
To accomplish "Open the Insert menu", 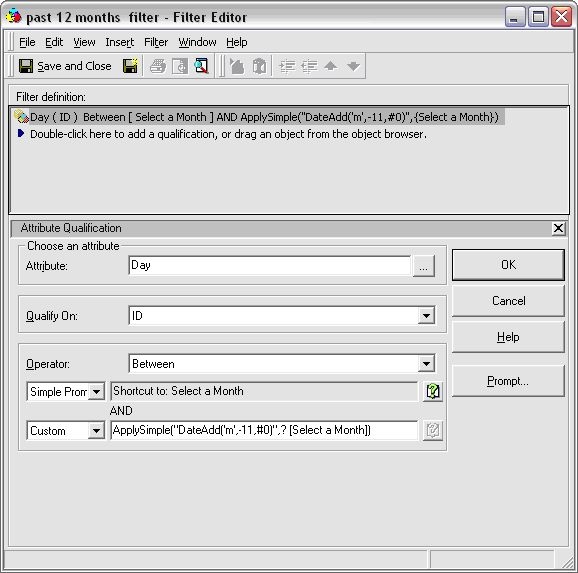I will coord(119,42).
